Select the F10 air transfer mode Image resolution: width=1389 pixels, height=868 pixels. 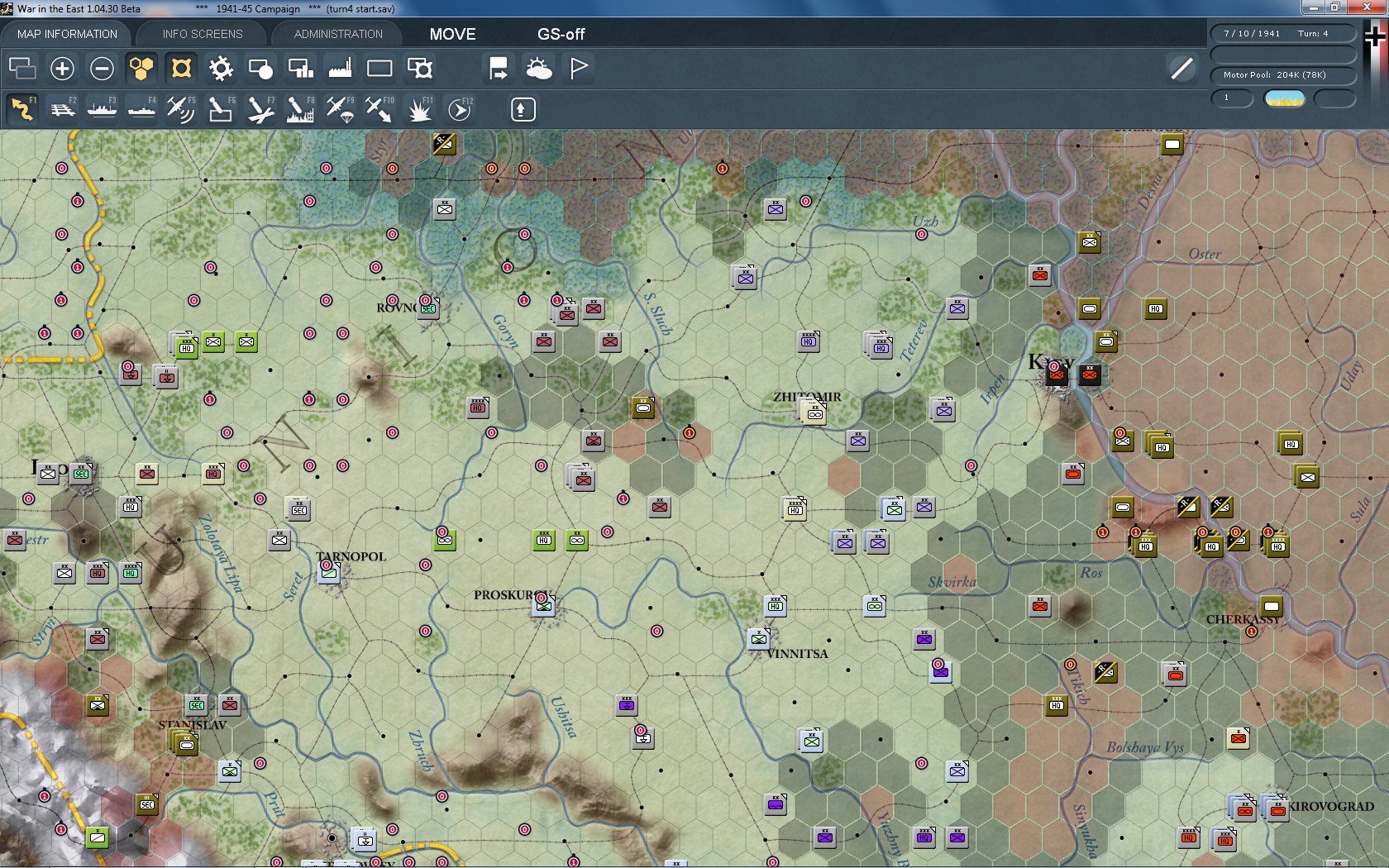coord(379,109)
